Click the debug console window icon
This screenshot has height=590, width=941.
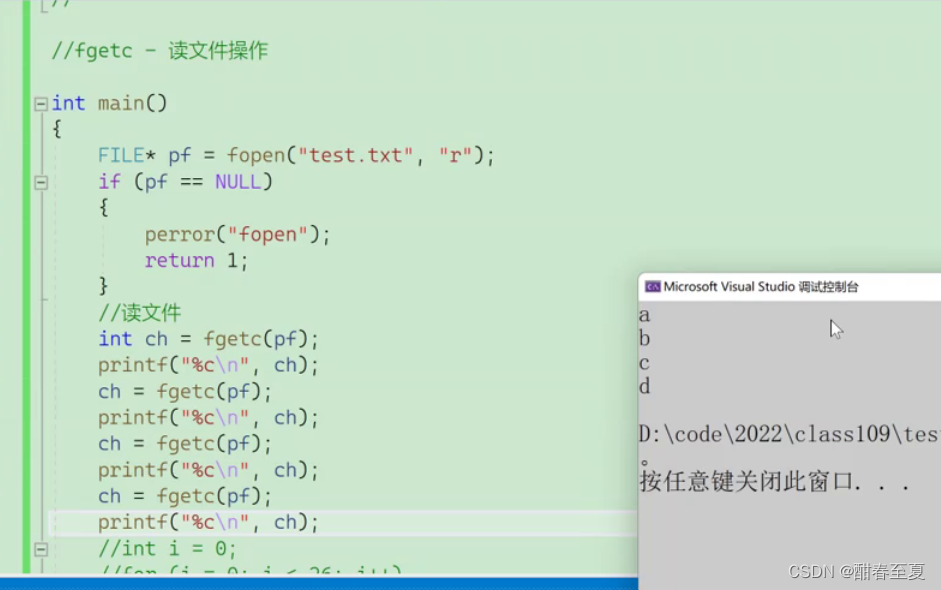[652, 287]
